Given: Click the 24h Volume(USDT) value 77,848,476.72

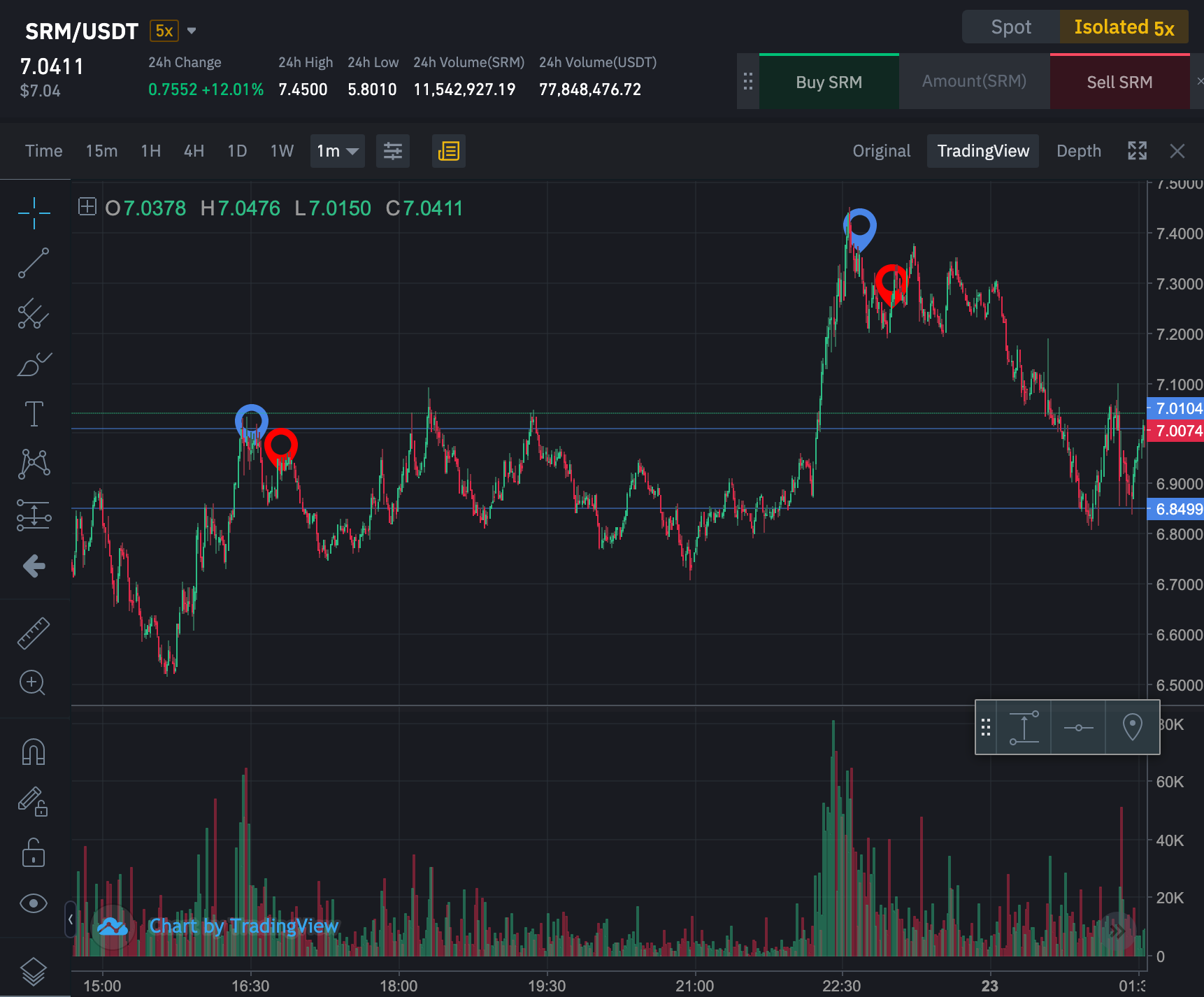Looking at the screenshot, I should (590, 89).
